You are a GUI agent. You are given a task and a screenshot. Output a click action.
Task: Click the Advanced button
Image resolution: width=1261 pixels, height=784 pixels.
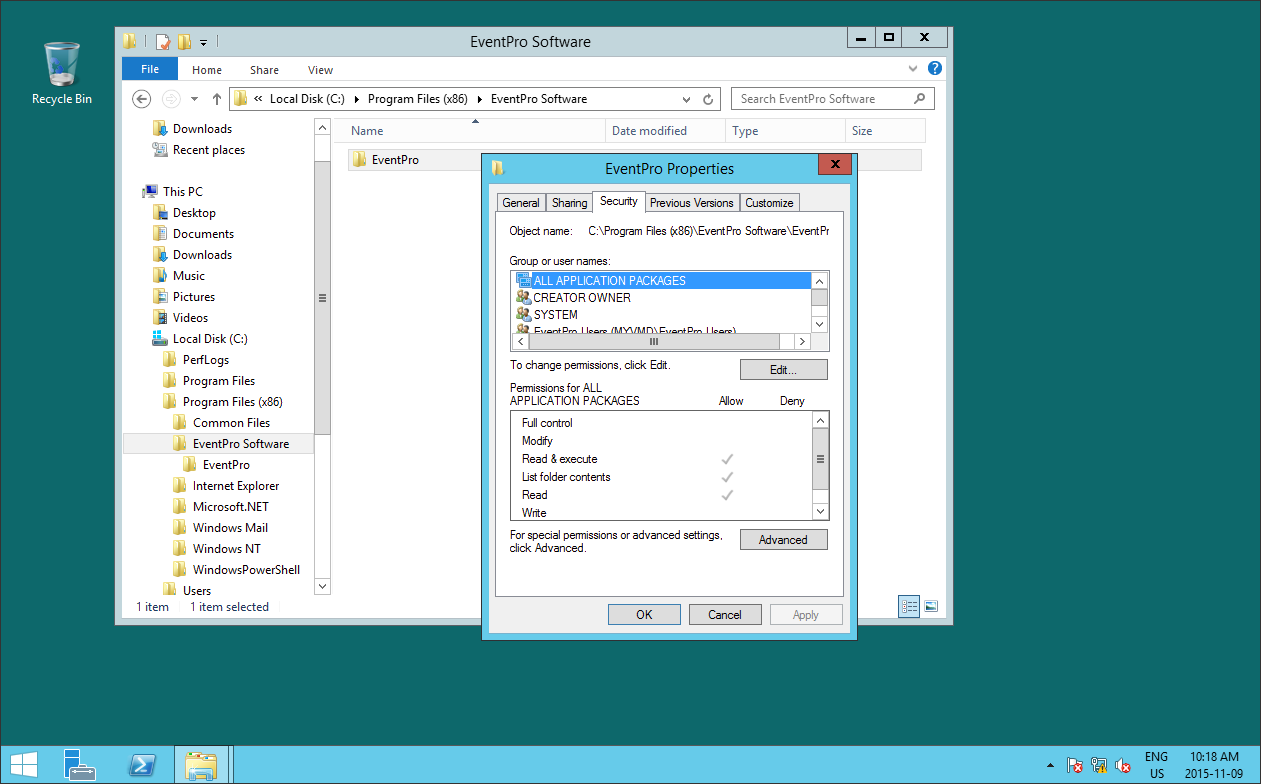point(783,540)
